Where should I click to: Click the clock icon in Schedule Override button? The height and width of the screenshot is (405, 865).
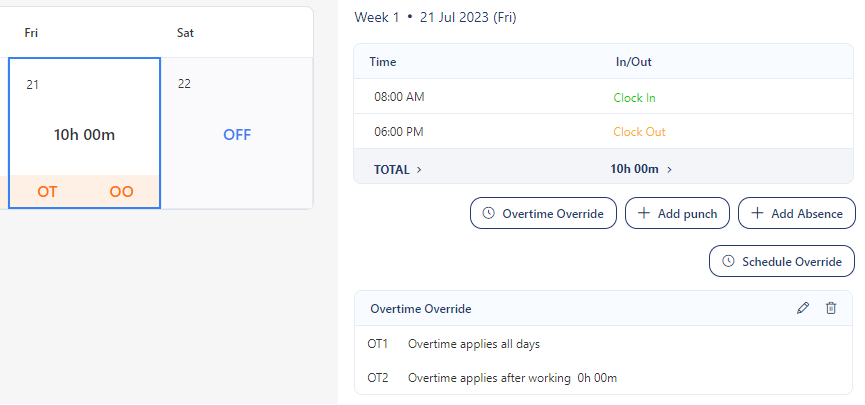click(728, 261)
